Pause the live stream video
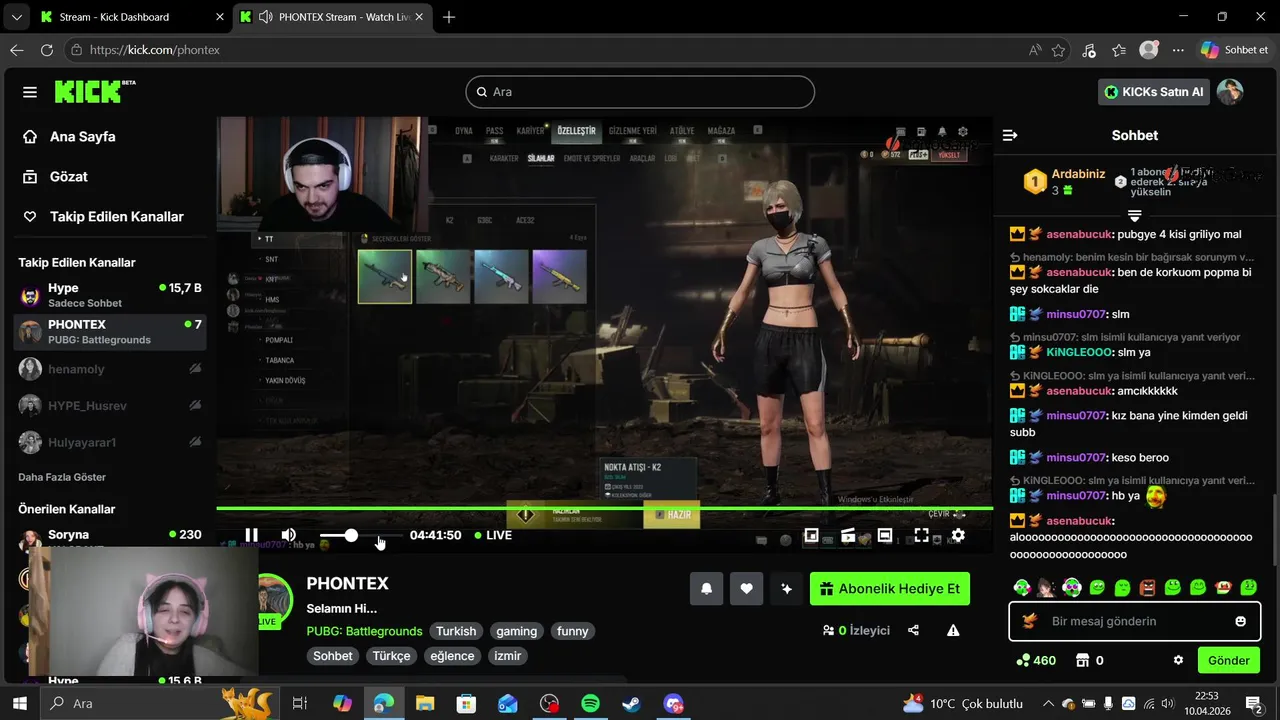Screen dimensions: 1280x720 point(251,536)
